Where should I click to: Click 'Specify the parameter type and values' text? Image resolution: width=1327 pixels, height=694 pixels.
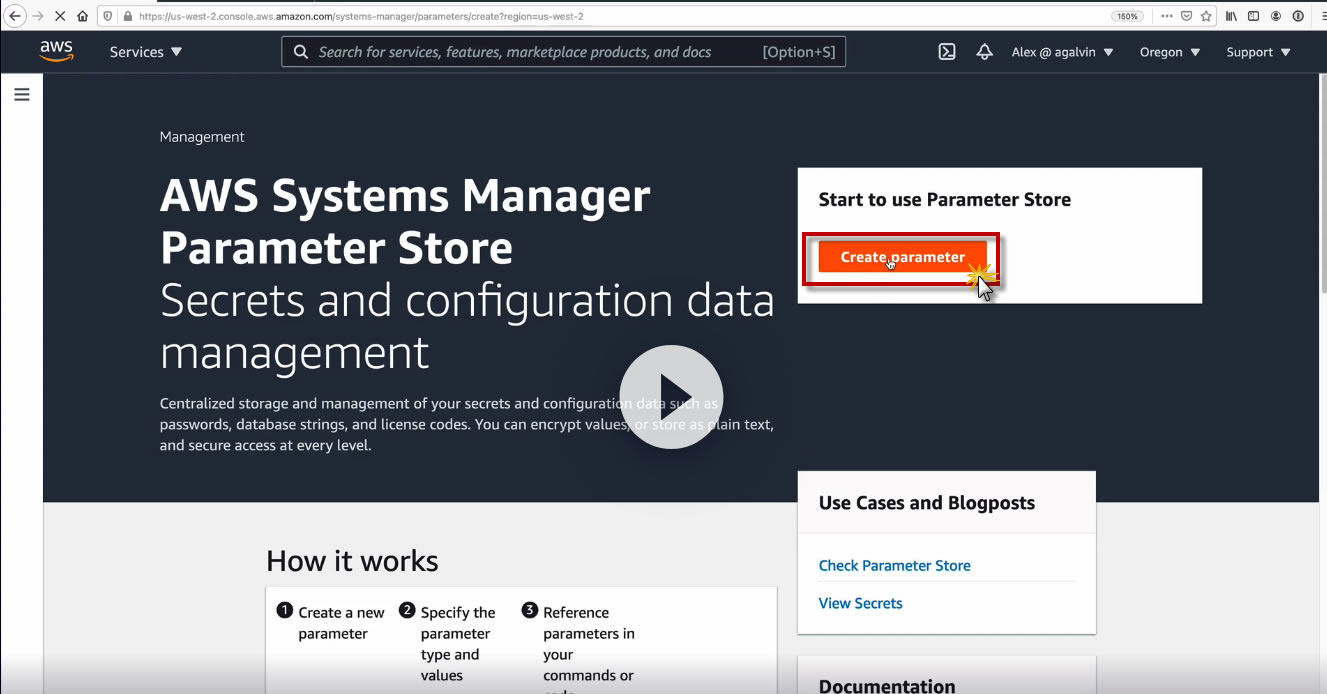(x=458, y=644)
